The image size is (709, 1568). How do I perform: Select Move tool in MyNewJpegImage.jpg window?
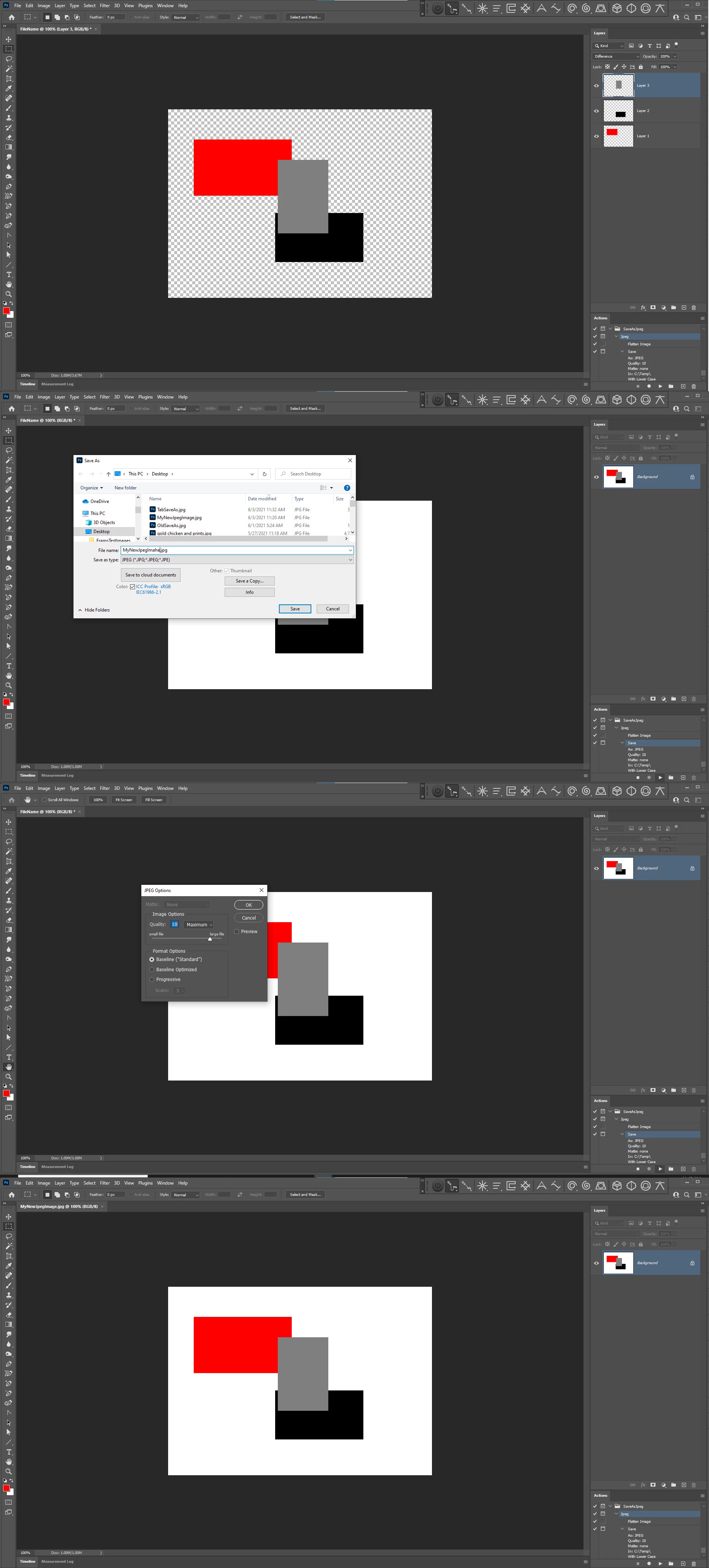9,1216
